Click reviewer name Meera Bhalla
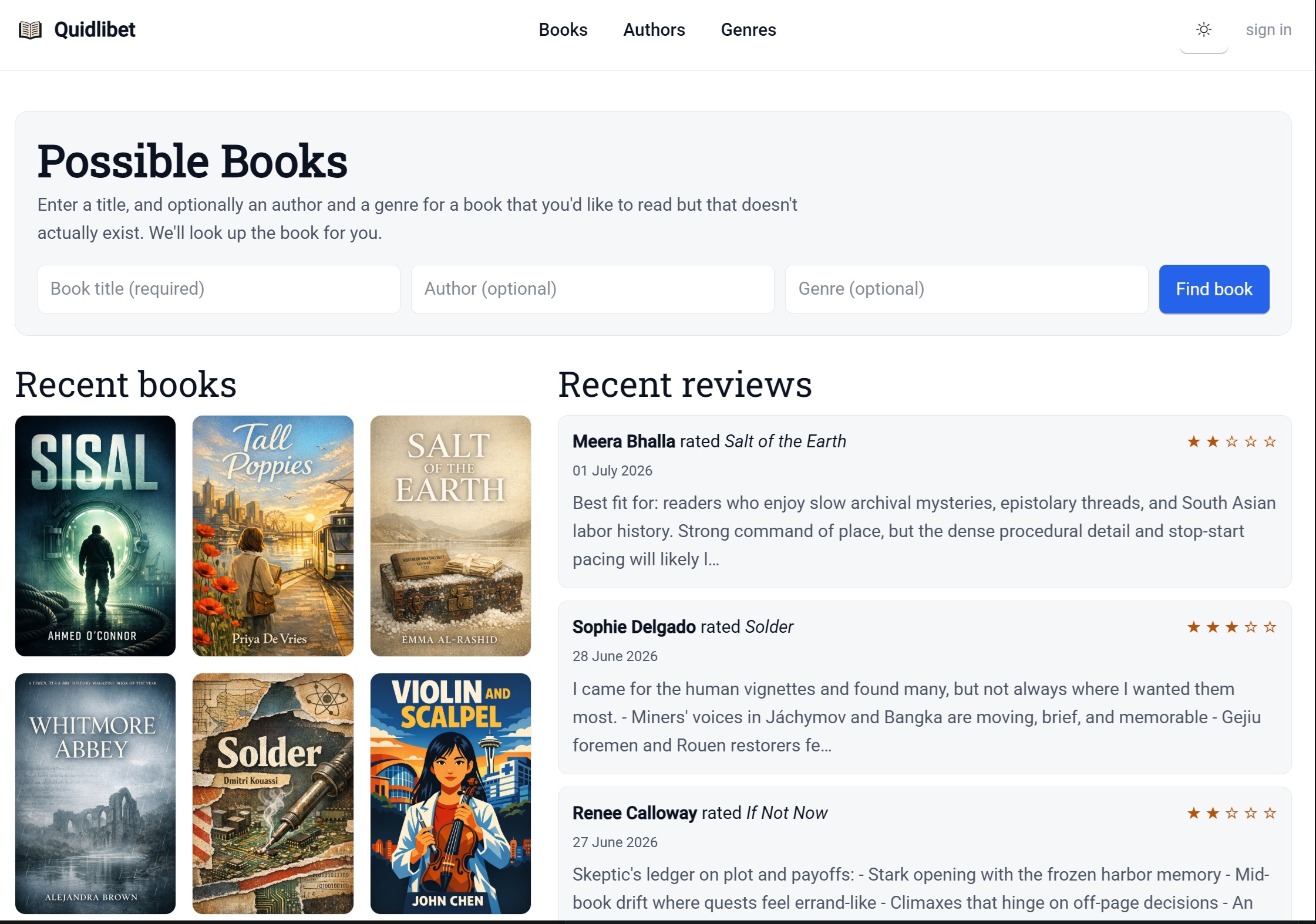Screen dimensions: 1316x924 624,441
